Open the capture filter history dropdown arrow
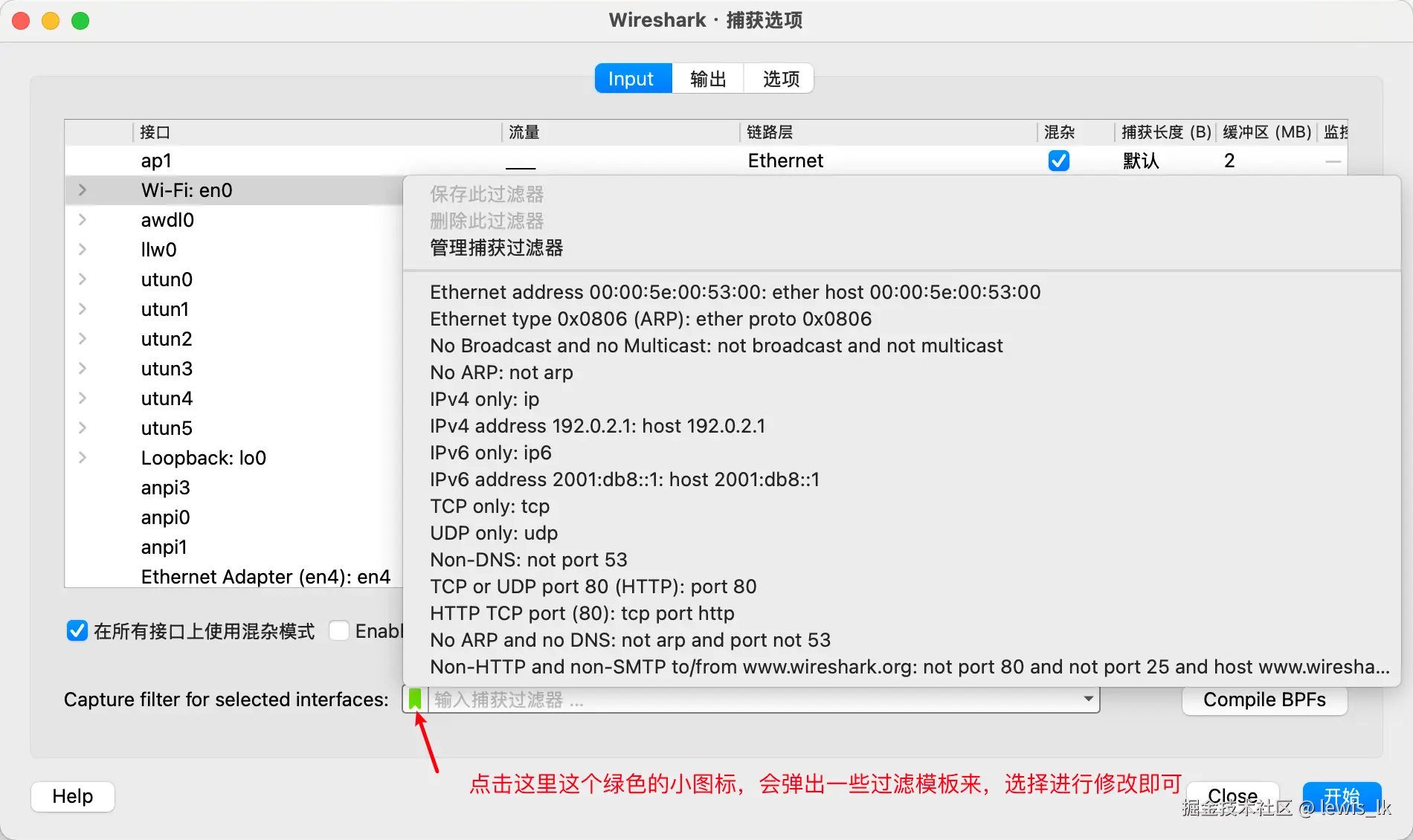This screenshot has height=840, width=1413. click(1088, 699)
